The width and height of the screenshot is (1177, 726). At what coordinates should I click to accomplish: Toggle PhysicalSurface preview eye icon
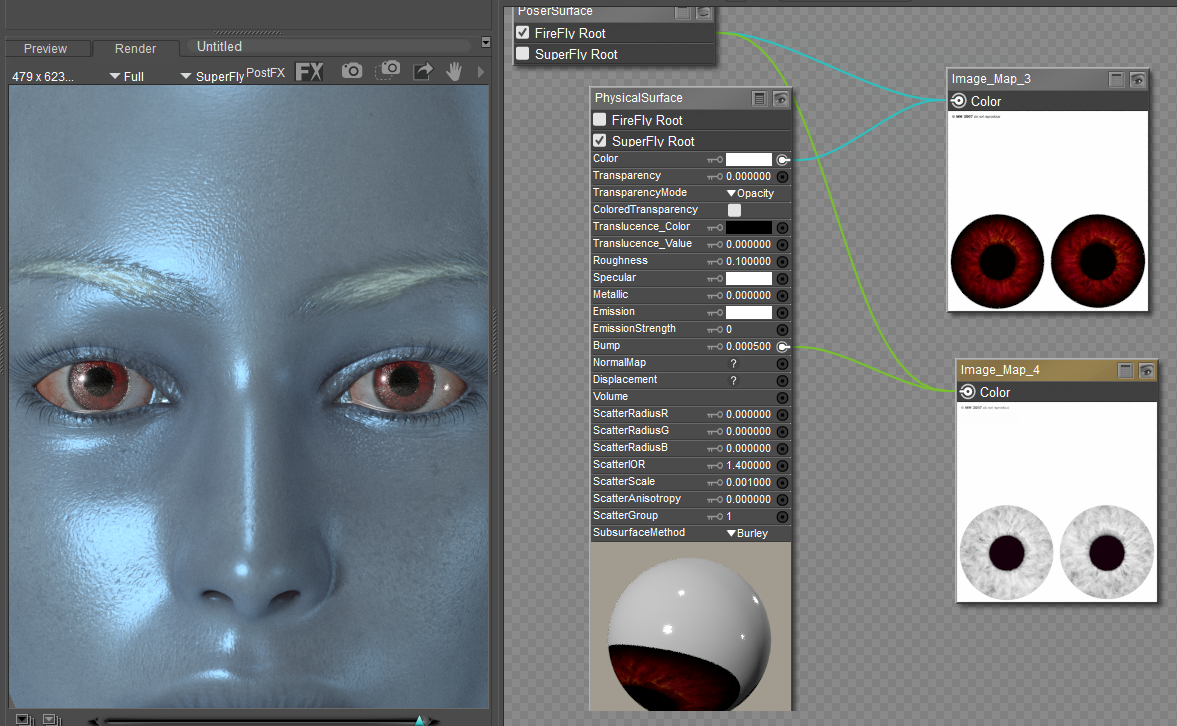pos(781,98)
